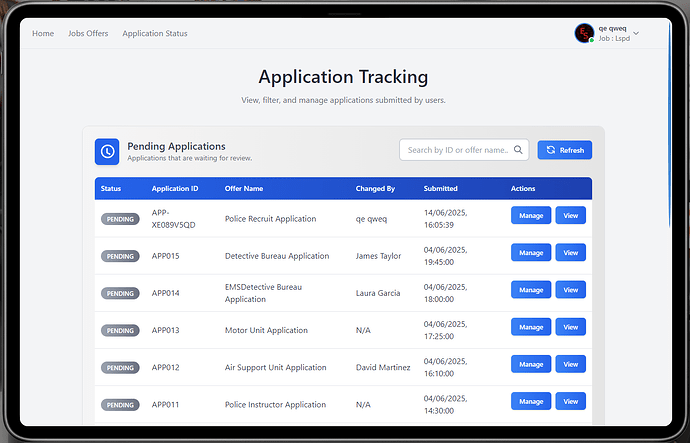Image resolution: width=690 pixels, height=443 pixels.
Task: Click the Changed By column header
Action: (x=375, y=188)
